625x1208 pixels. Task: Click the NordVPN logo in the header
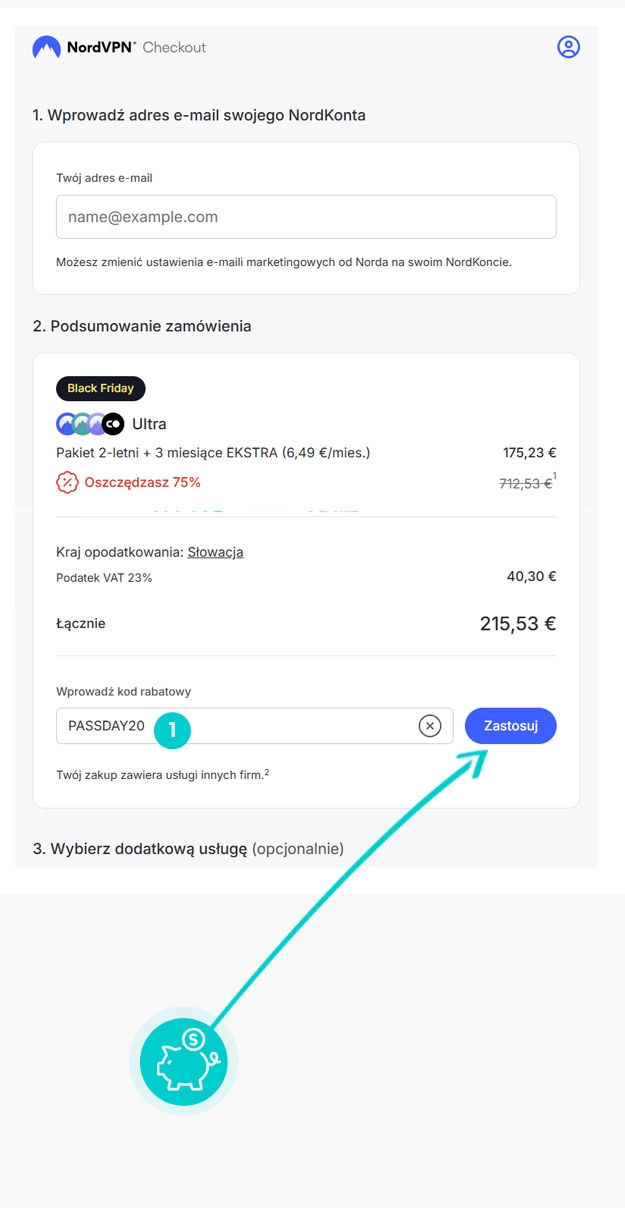tap(60, 46)
